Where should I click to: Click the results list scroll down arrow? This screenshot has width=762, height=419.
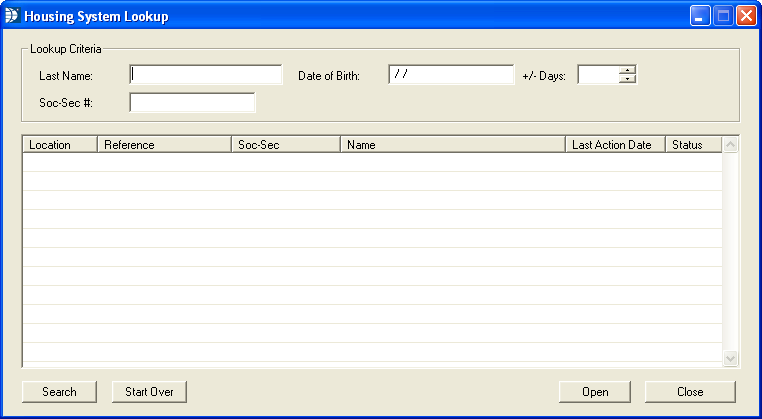tap(730, 359)
